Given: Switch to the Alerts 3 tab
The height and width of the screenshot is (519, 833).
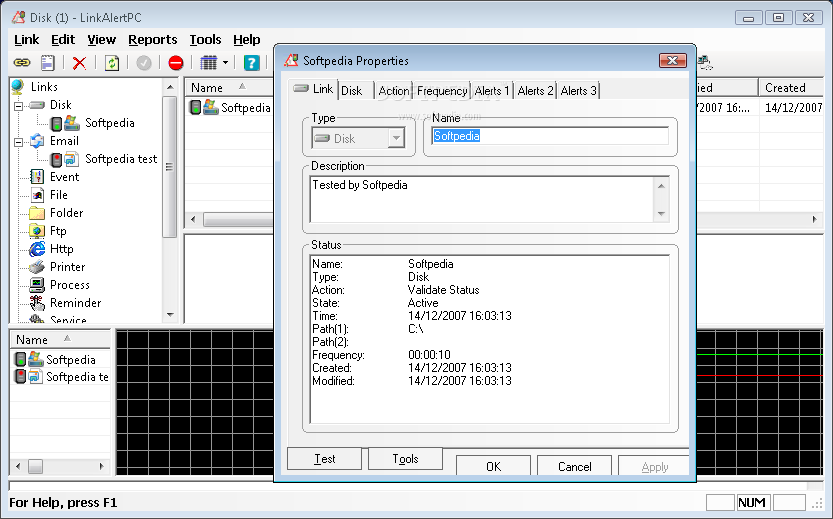Looking at the screenshot, I should pyautogui.click(x=579, y=91).
